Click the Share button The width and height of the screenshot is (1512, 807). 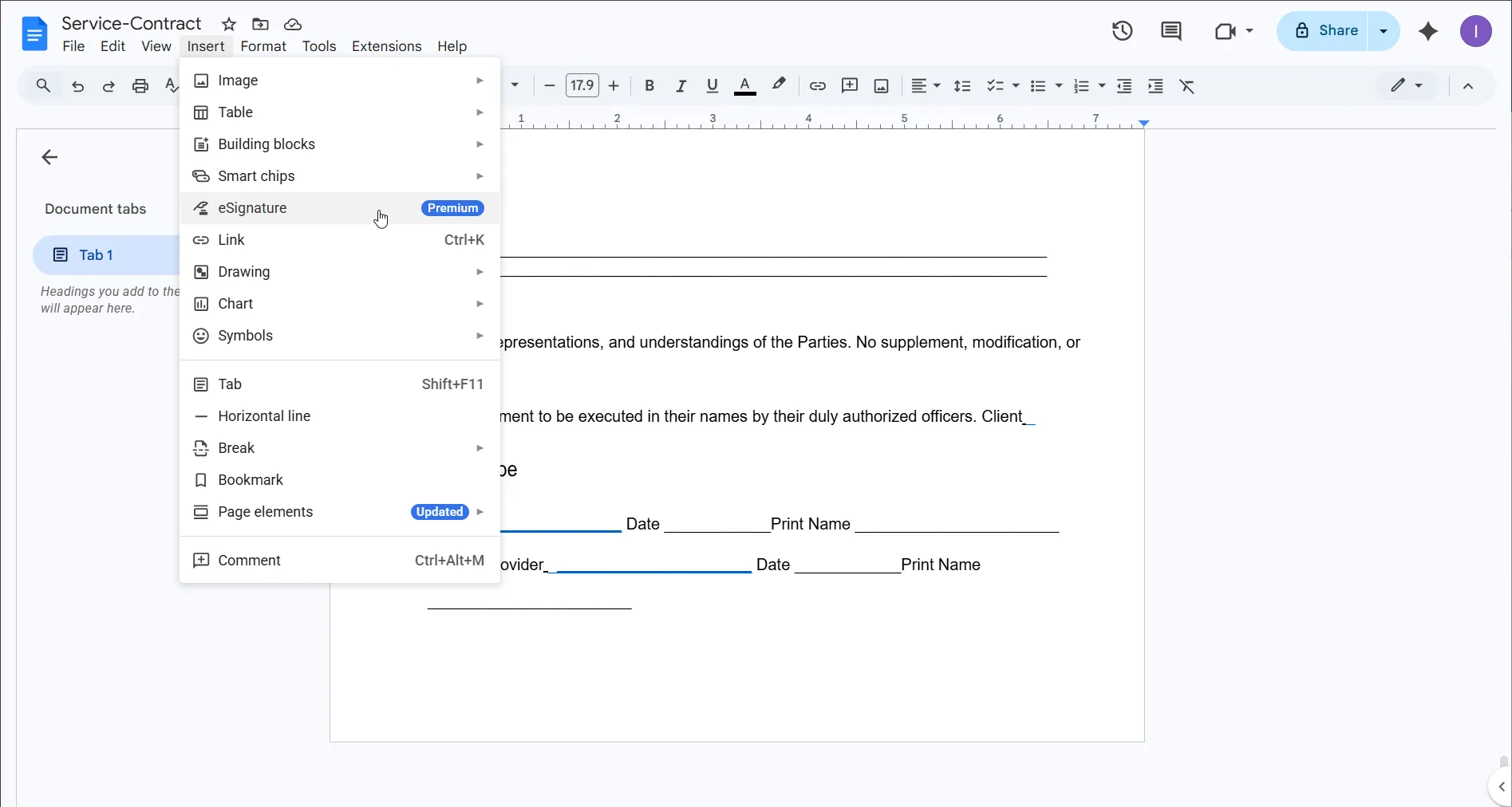[1324, 31]
